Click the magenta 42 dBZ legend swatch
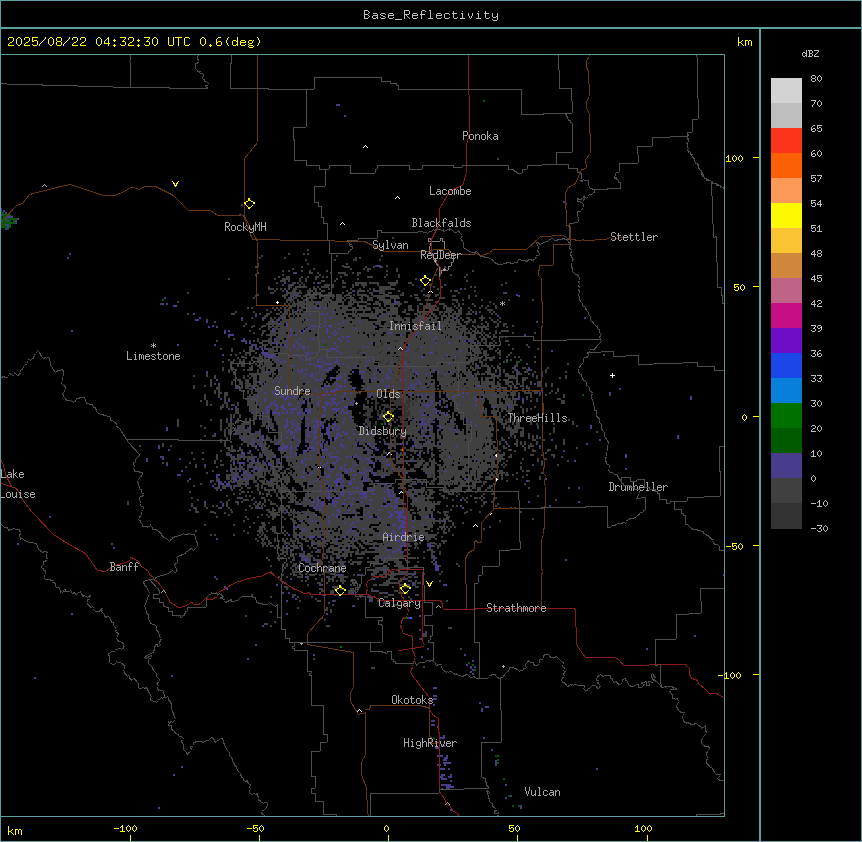862x842 pixels. click(x=786, y=315)
